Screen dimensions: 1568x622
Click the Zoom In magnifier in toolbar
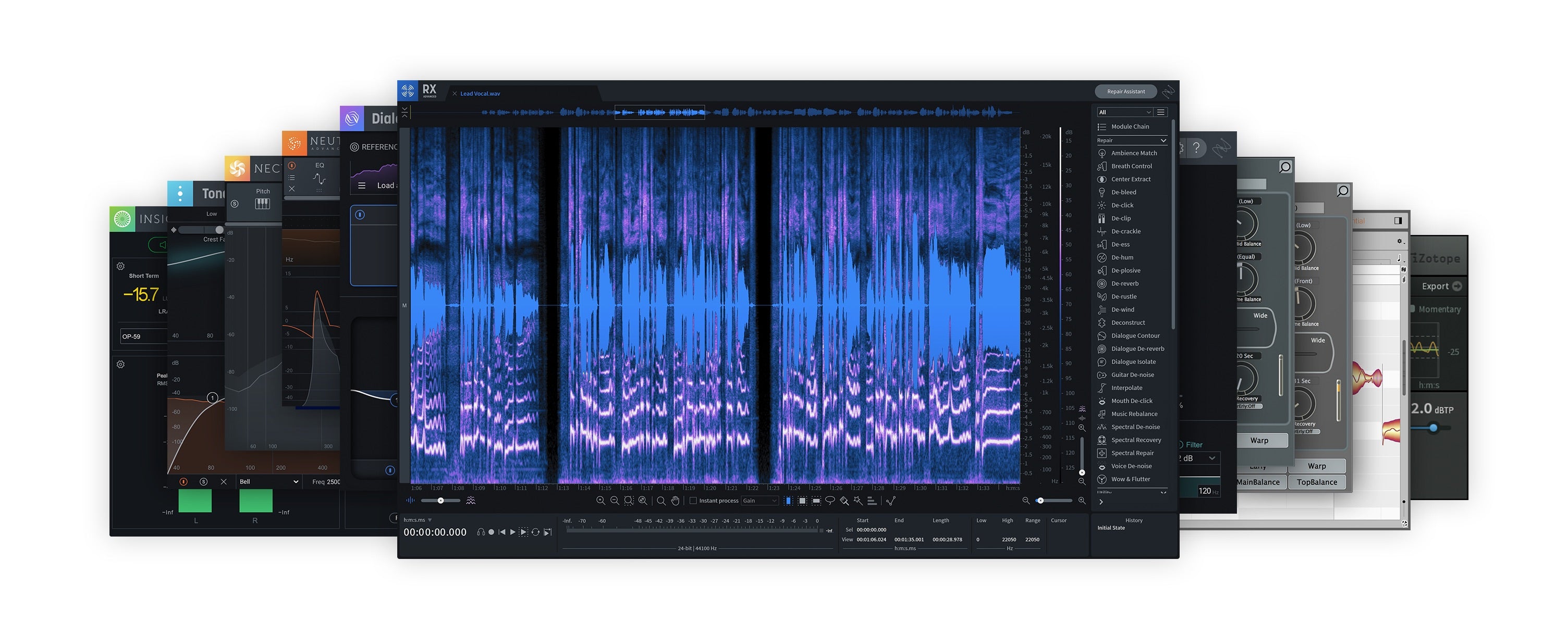tap(600, 501)
